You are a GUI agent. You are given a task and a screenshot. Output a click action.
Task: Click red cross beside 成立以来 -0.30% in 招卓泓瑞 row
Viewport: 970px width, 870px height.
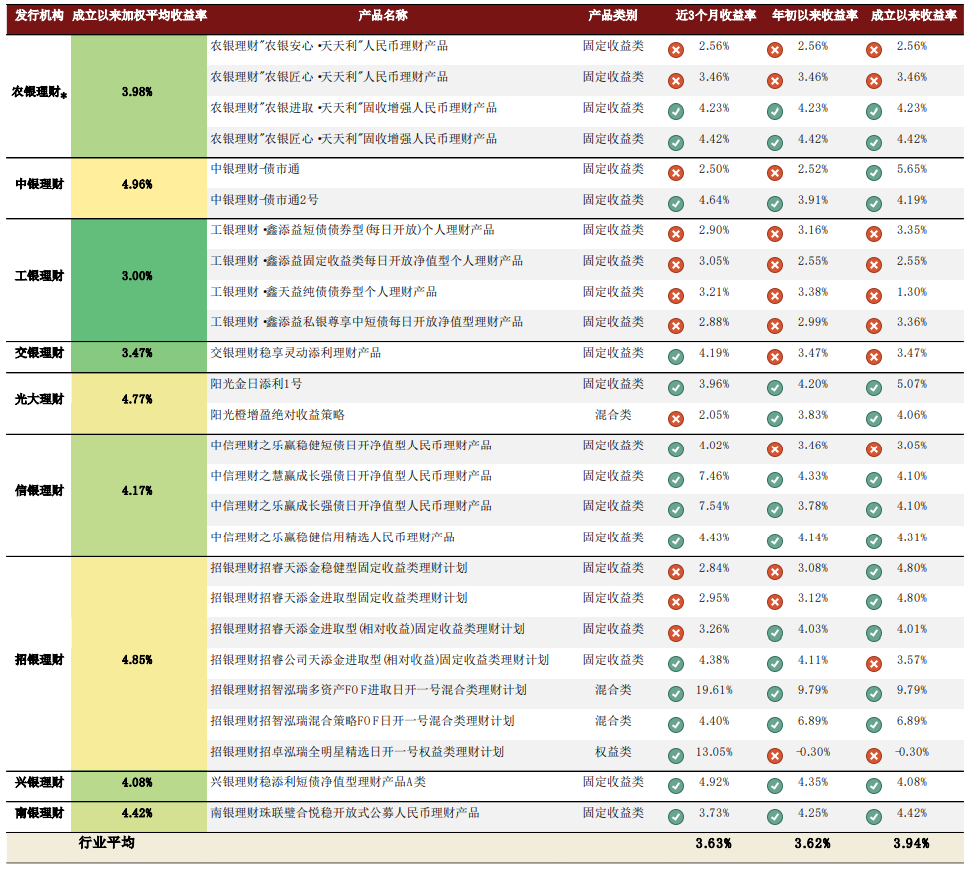873,756
